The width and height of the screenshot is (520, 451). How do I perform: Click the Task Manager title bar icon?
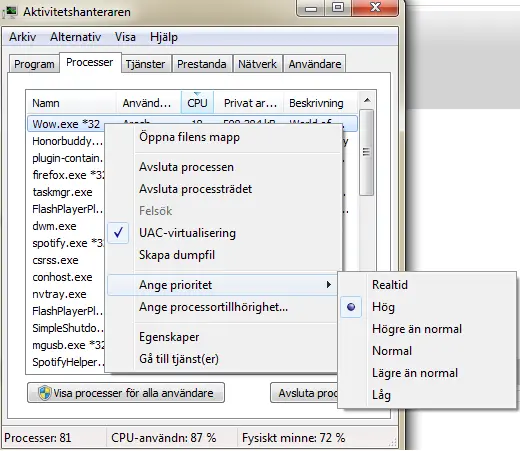coord(10,12)
